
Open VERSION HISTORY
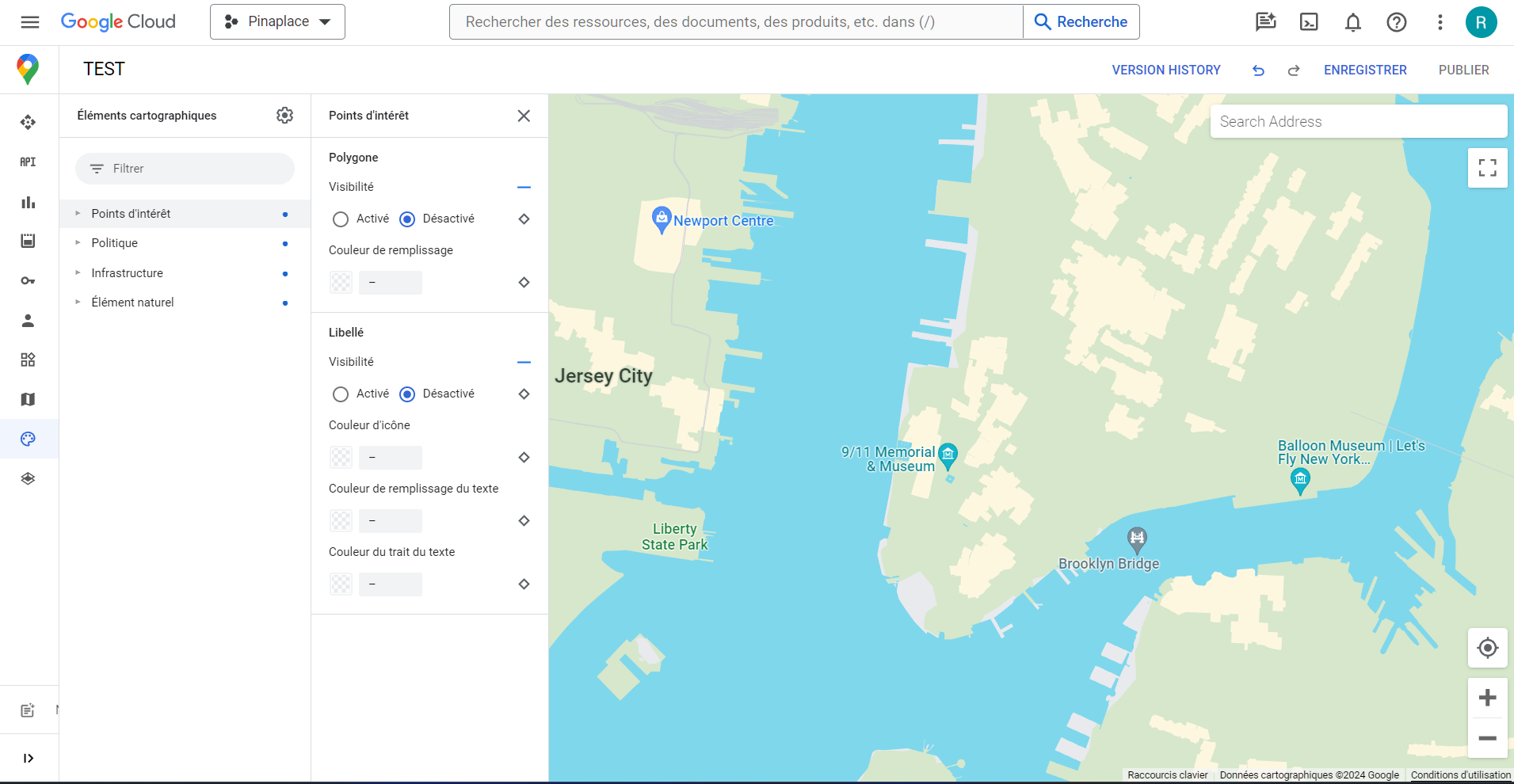1165,70
